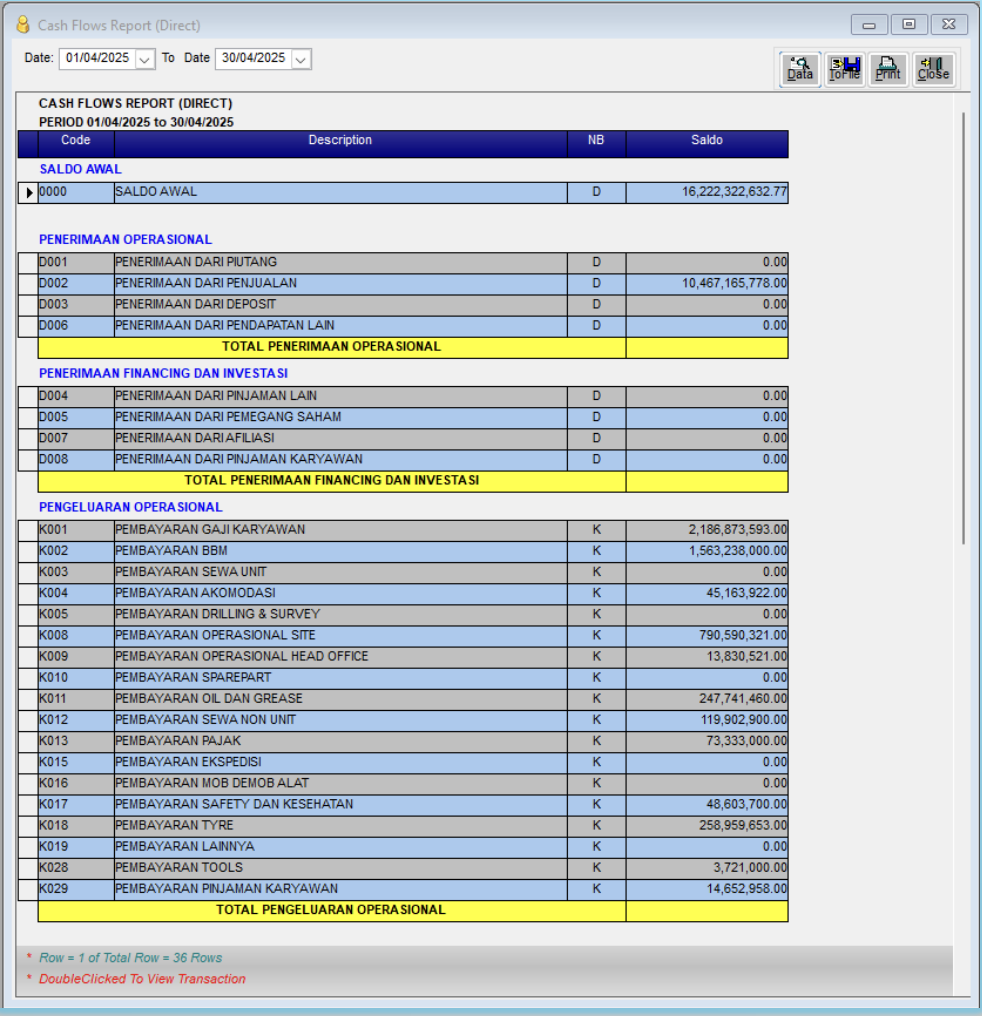
Task: Click the Data toolbar icon
Action: point(800,69)
